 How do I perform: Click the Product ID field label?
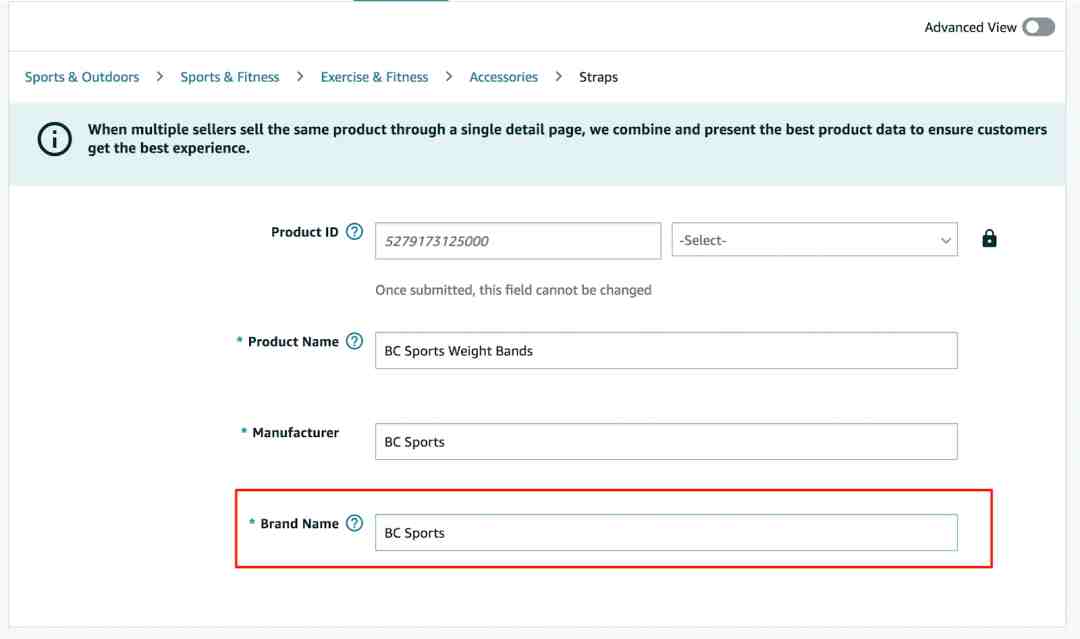(304, 232)
